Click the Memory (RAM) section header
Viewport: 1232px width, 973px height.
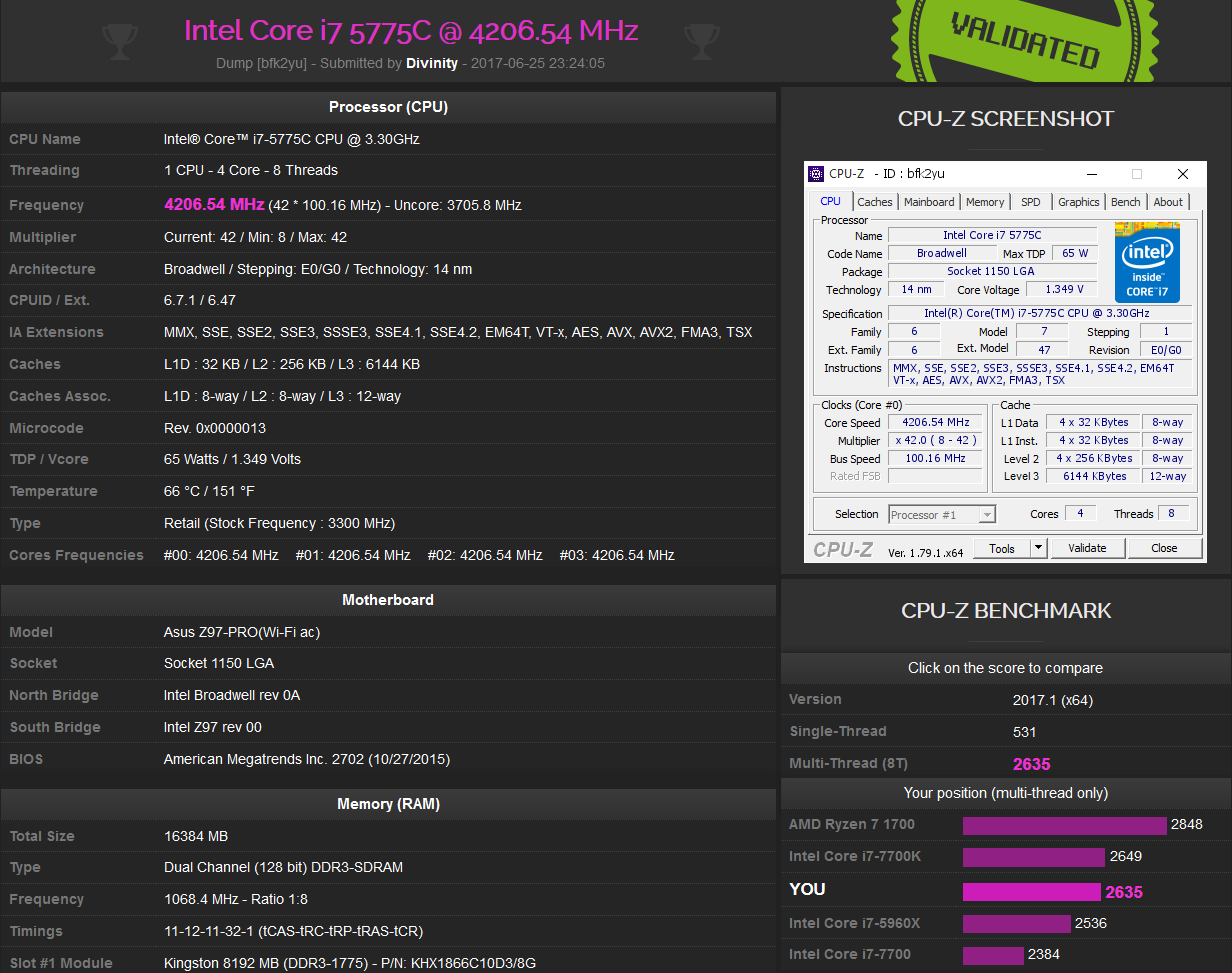pyautogui.click(x=388, y=804)
